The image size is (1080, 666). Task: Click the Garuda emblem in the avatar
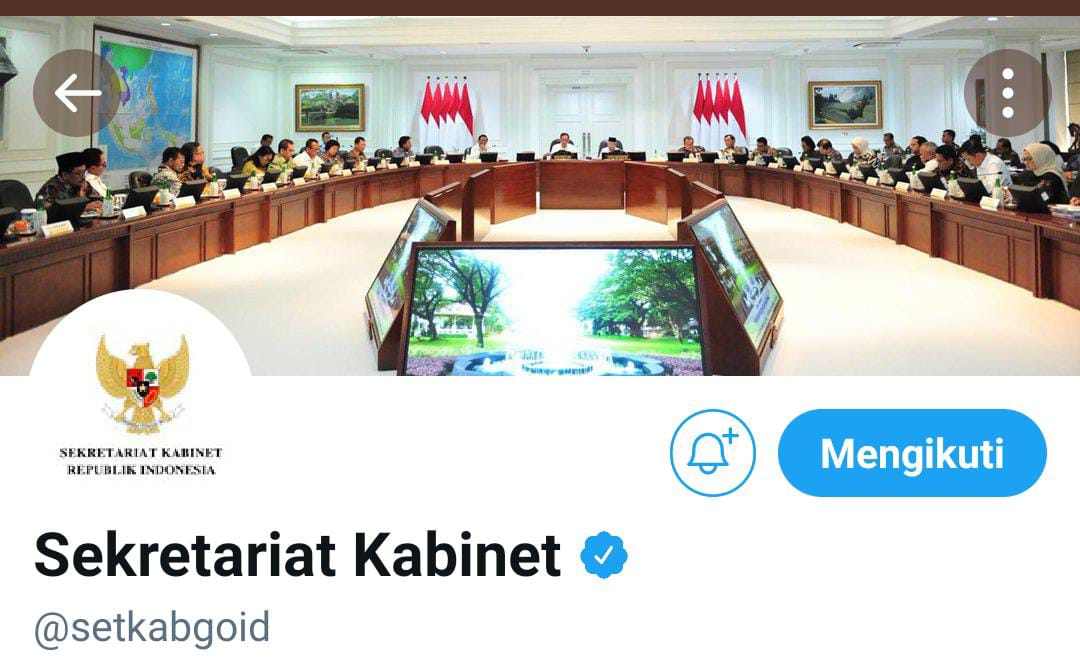click(143, 383)
